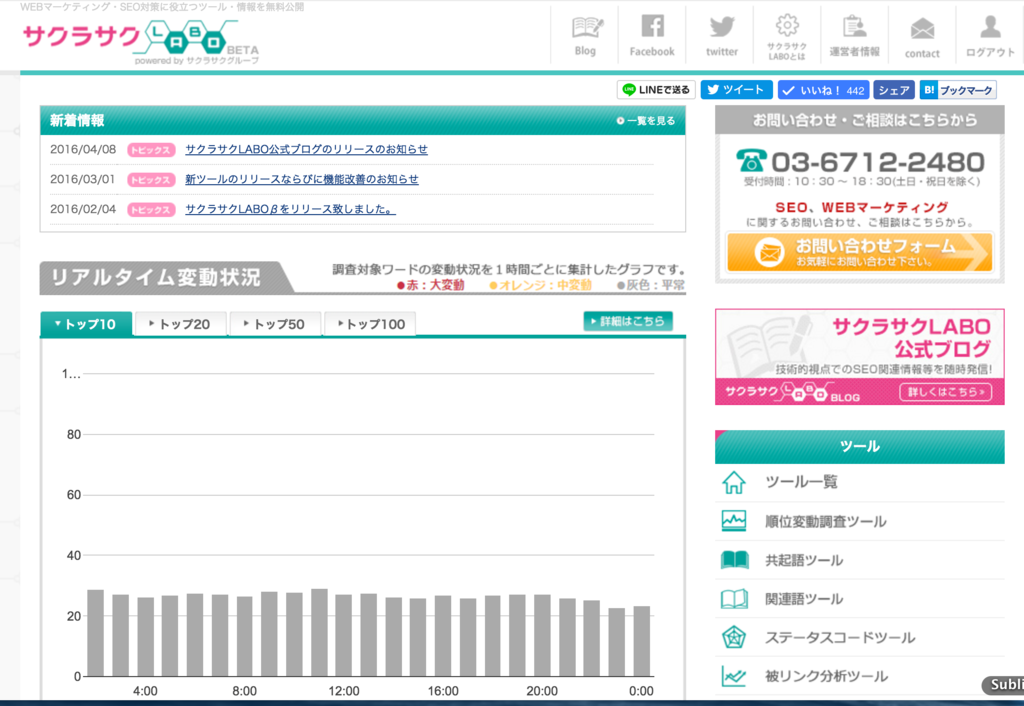Switch to the トップ100 tab
Viewport: 1024px width, 706px height.
[x=370, y=324]
